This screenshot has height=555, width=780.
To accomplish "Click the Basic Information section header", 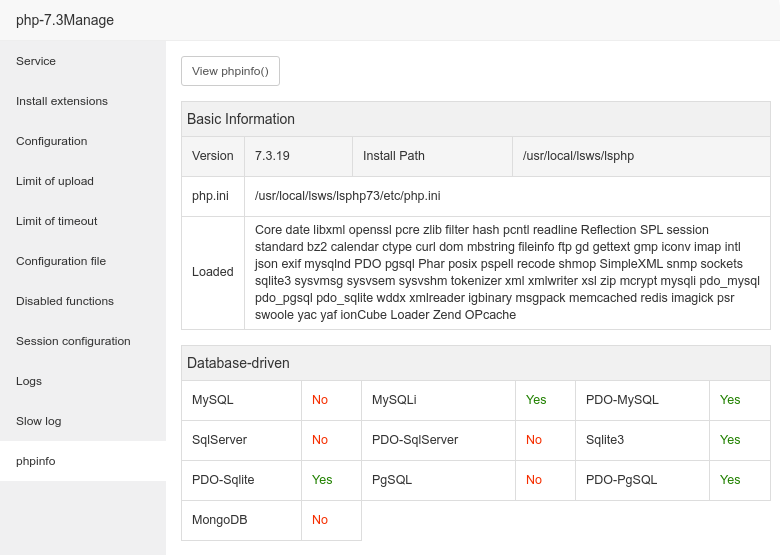I will tap(241, 119).
